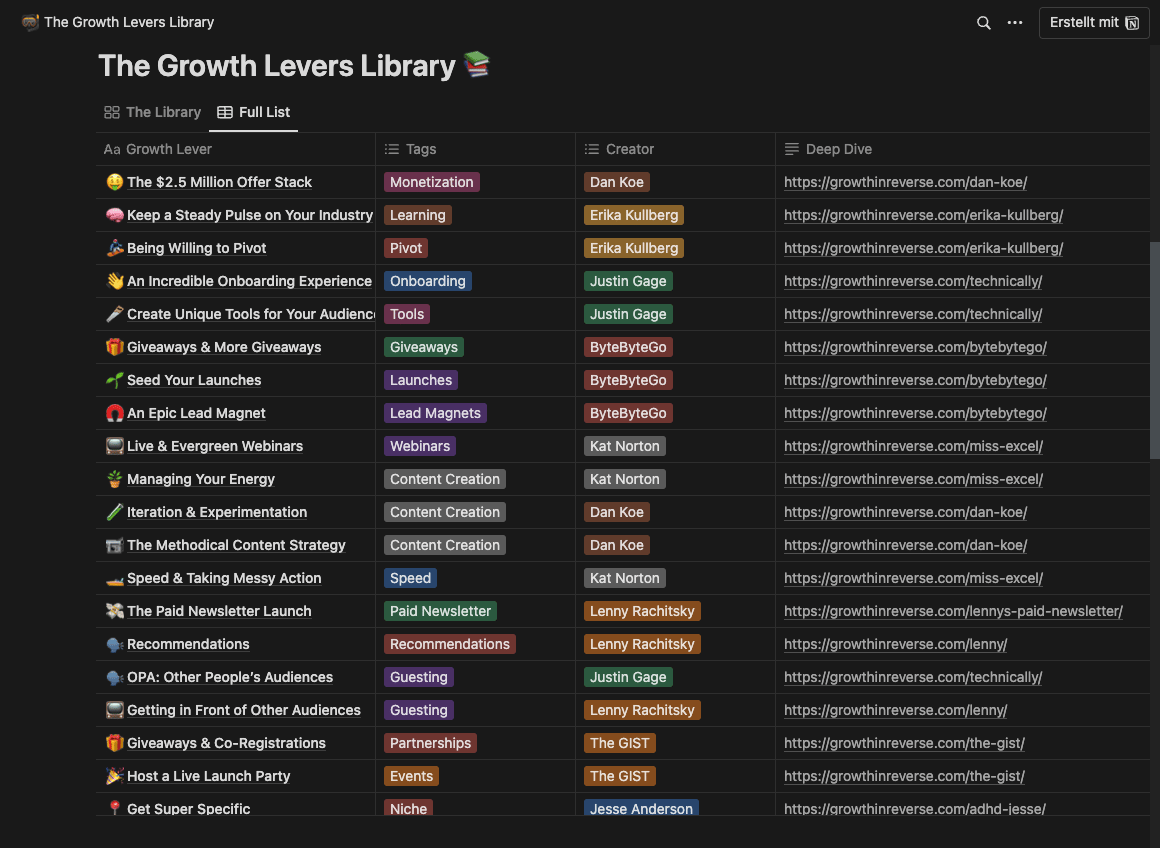Click the Tools tag
Viewport: 1160px width, 848px height.
(x=407, y=314)
